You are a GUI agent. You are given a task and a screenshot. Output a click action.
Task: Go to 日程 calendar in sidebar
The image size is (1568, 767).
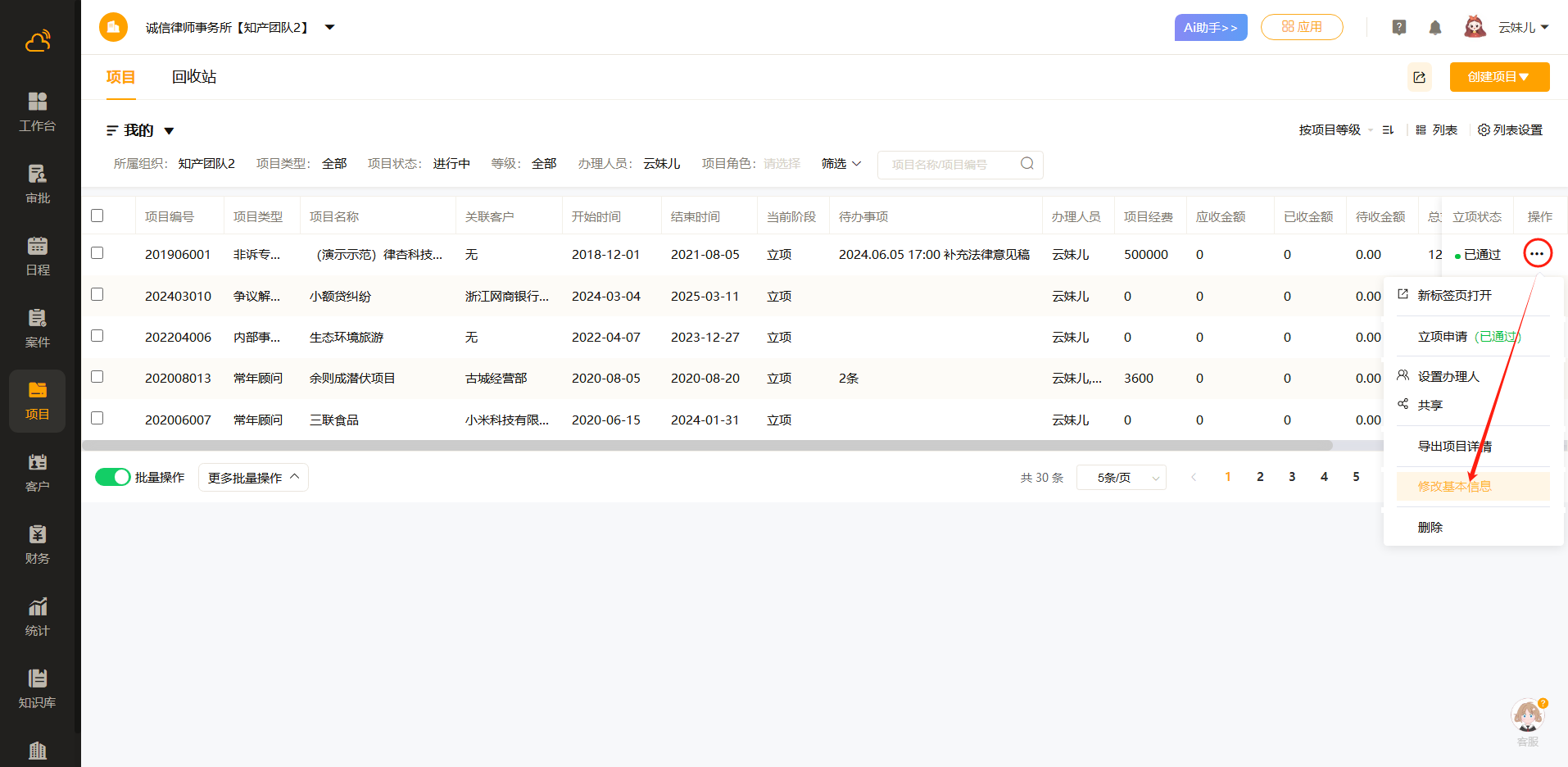(x=38, y=255)
